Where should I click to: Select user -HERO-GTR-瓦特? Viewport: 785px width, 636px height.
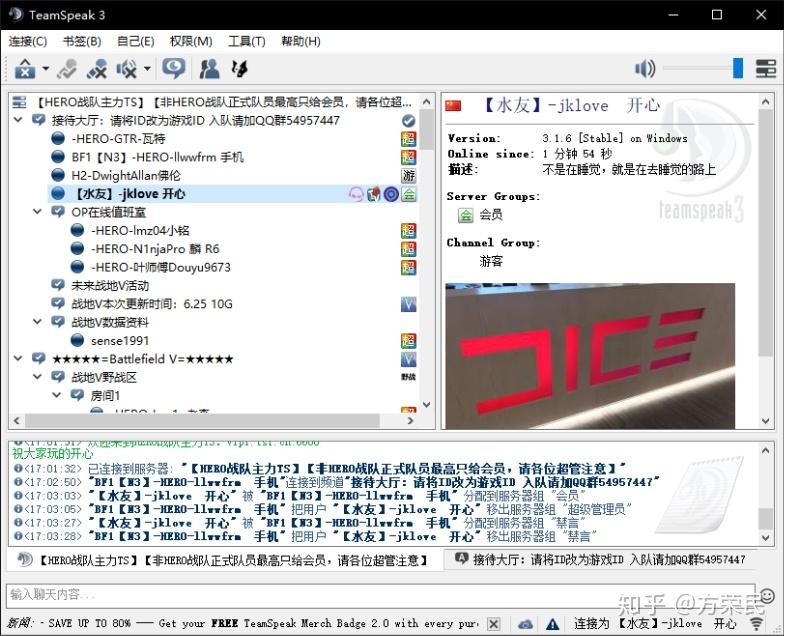(x=118, y=139)
